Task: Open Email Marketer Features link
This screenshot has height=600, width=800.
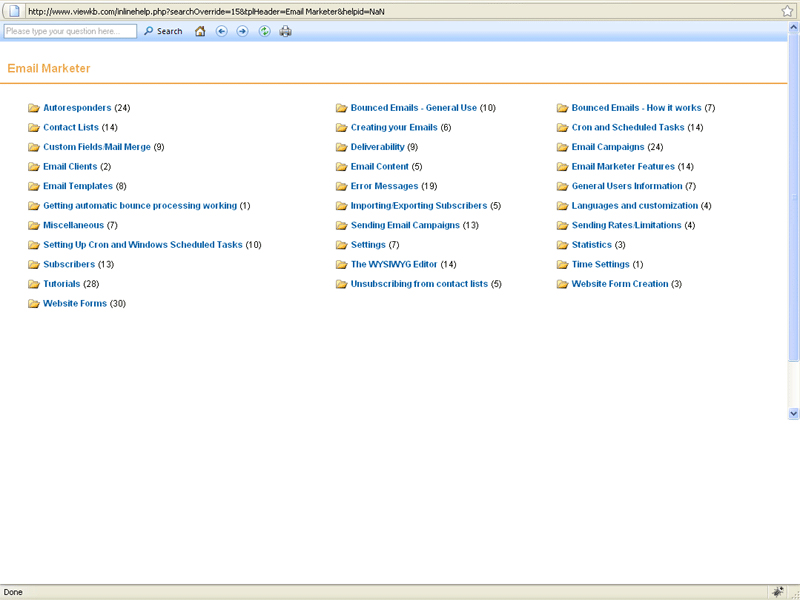Action: (623, 166)
